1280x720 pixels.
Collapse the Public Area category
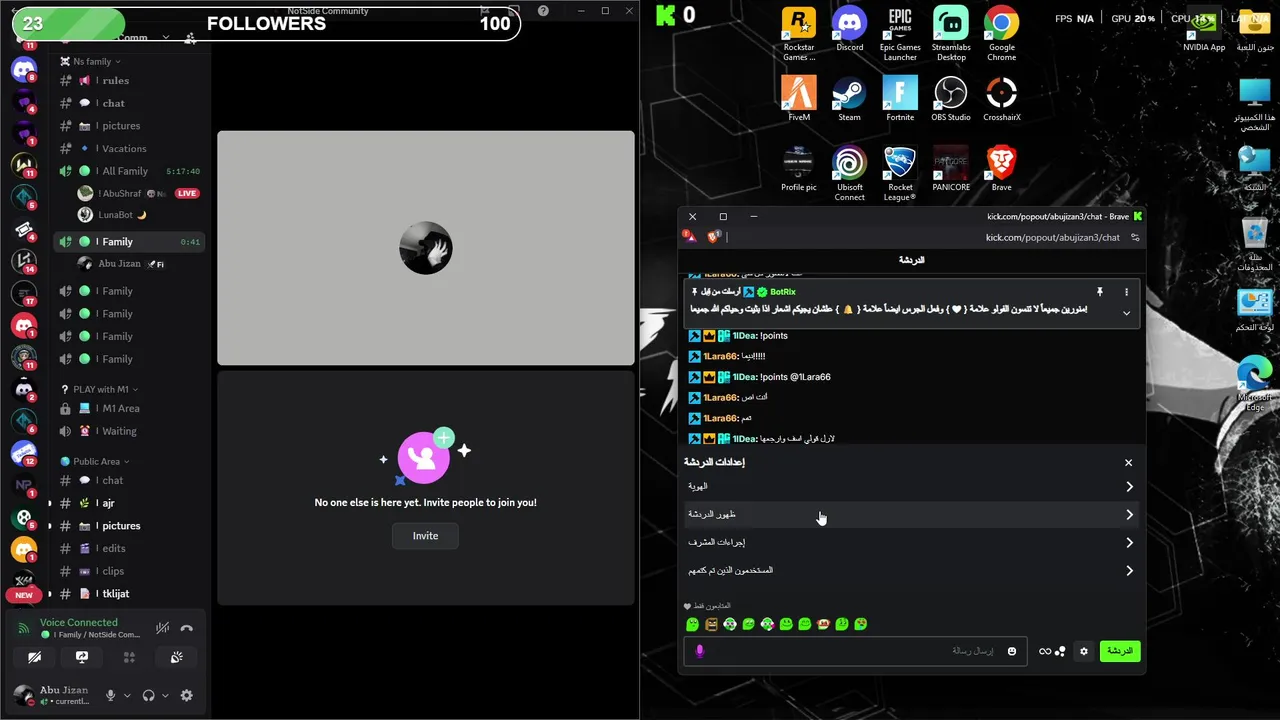click(96, 461)
